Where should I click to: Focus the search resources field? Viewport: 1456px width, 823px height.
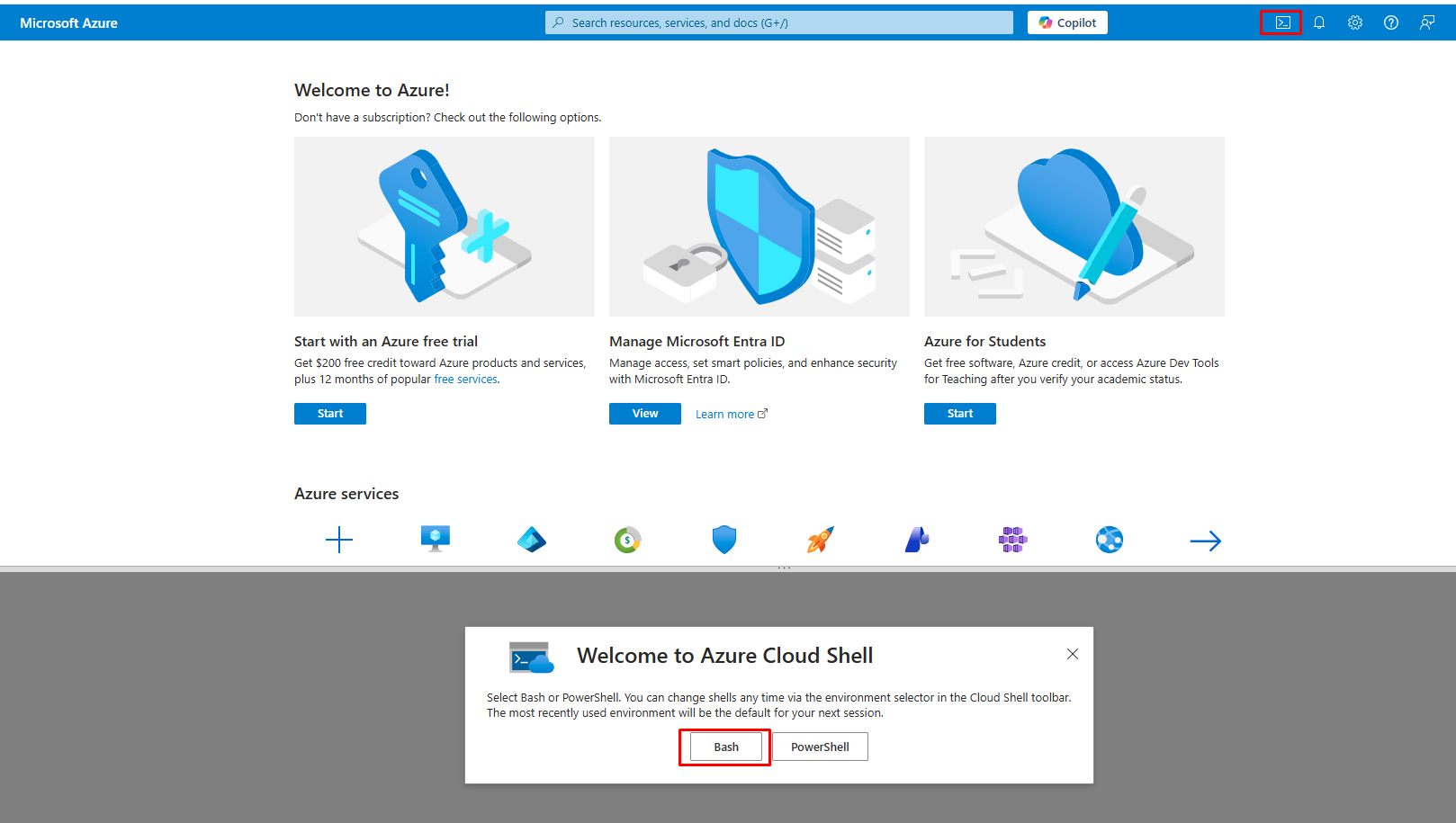click(x=779, y=22)
